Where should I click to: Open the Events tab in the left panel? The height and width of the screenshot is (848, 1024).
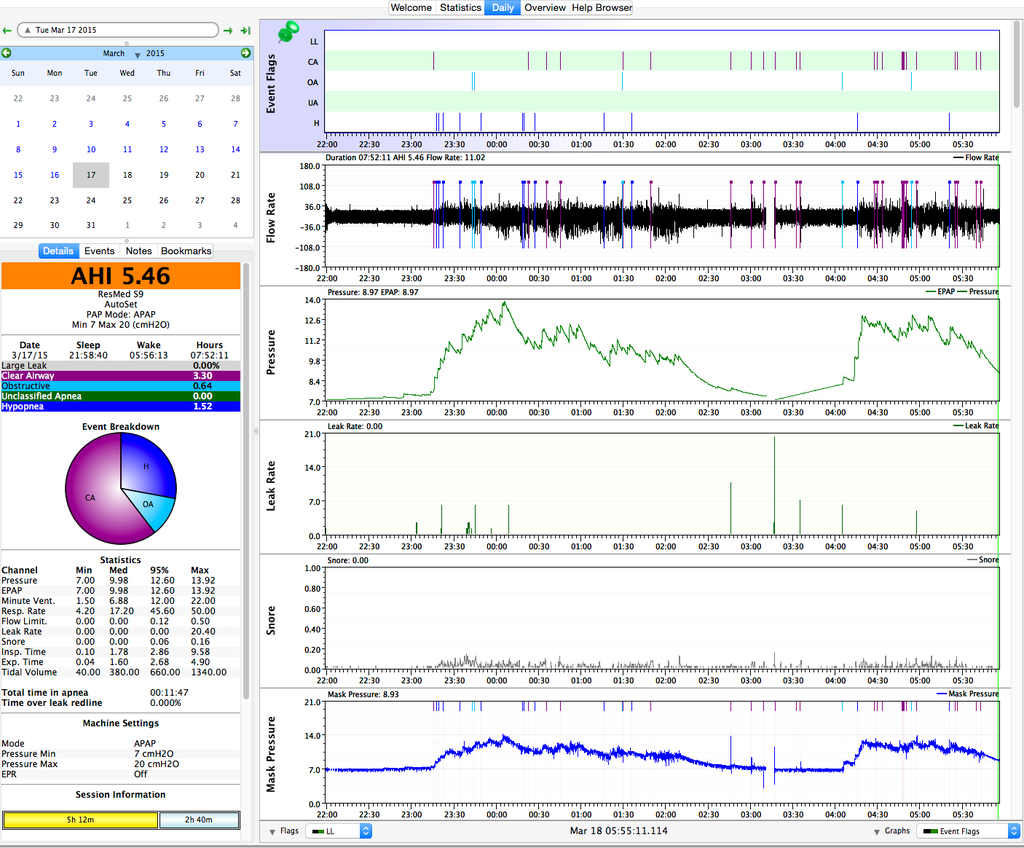(99, 251)
